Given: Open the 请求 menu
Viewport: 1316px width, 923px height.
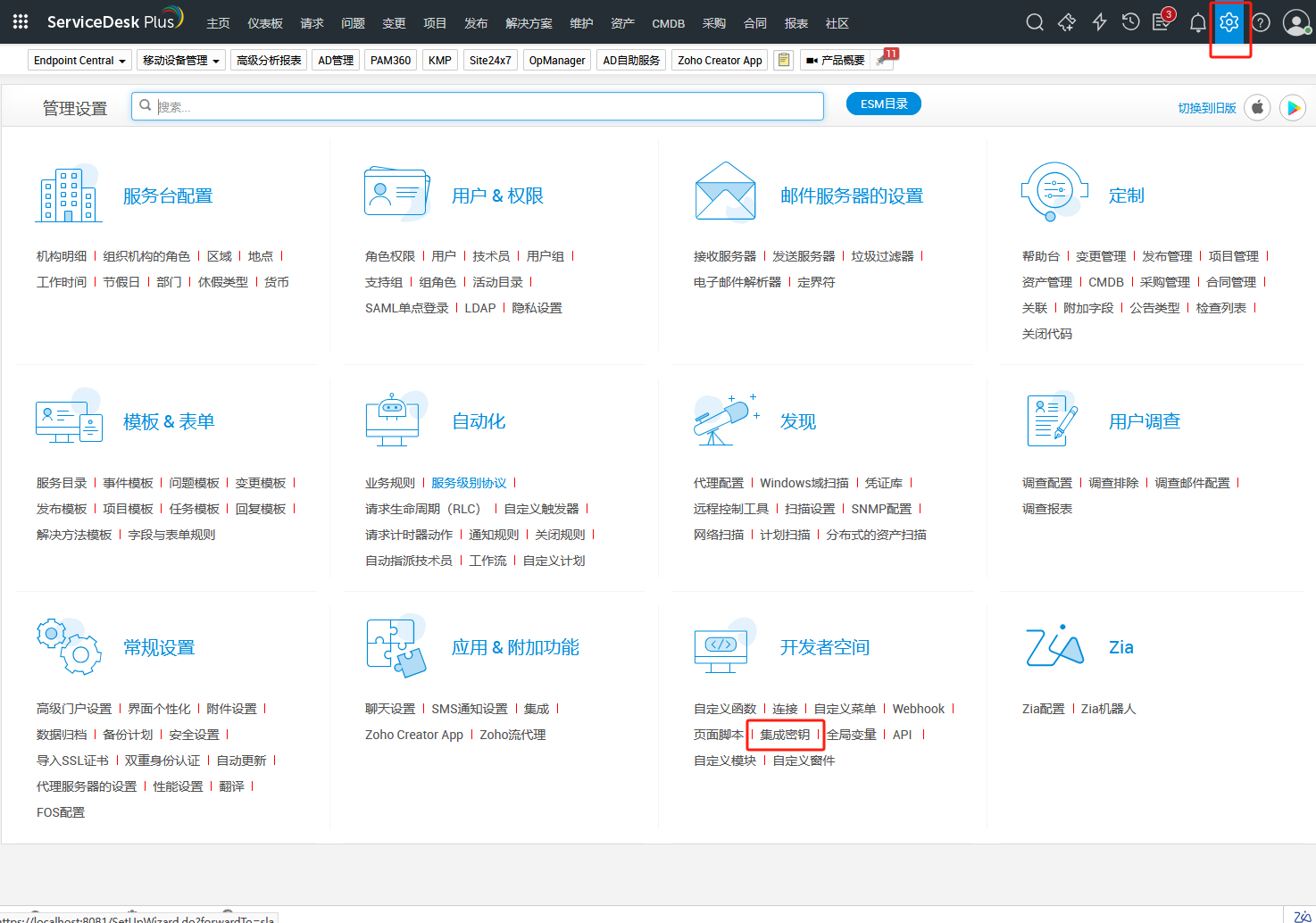Looking at the screenshot, I should click(312, 23).
